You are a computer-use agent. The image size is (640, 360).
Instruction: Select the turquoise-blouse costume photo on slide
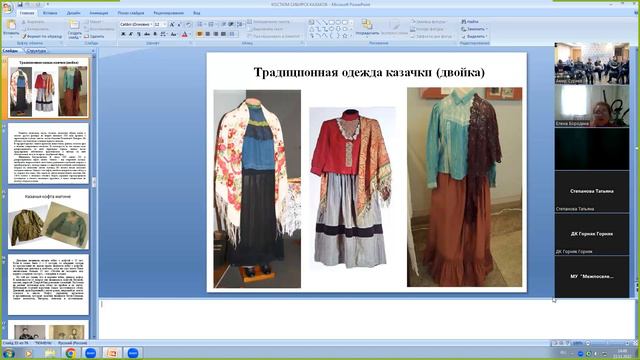(464, 187)
